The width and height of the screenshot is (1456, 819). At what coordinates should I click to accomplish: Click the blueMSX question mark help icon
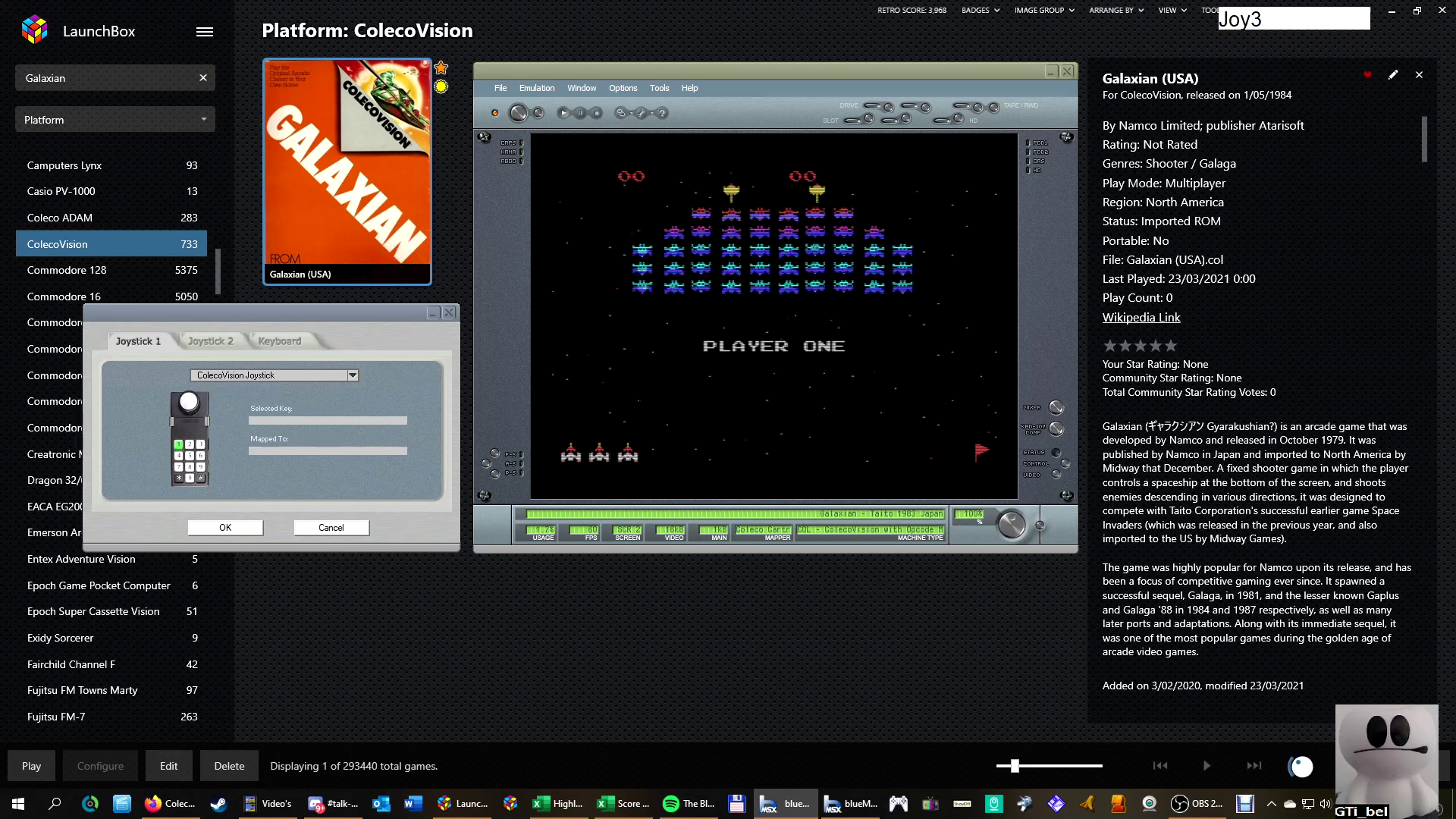[x=662, y=113]
